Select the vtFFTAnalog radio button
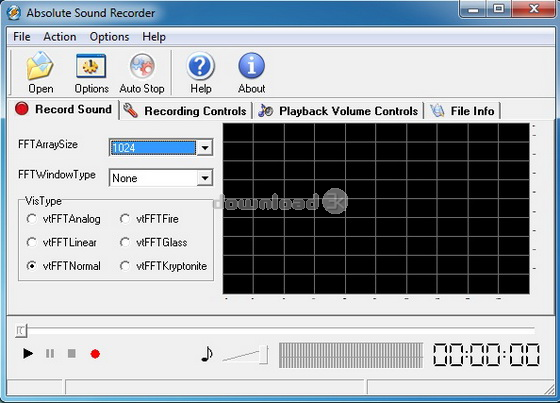 point(31,219)
